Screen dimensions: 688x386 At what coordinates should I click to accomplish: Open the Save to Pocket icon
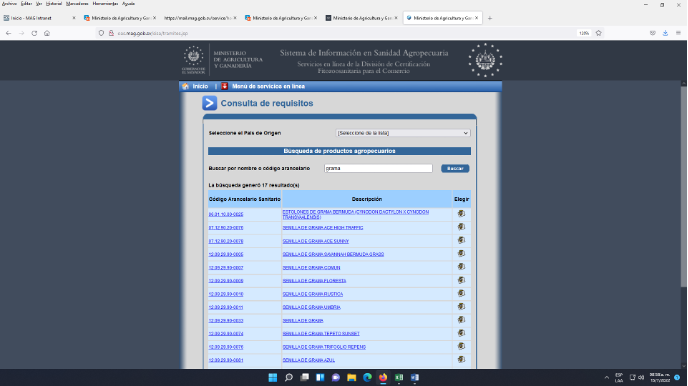pos(652,33)
